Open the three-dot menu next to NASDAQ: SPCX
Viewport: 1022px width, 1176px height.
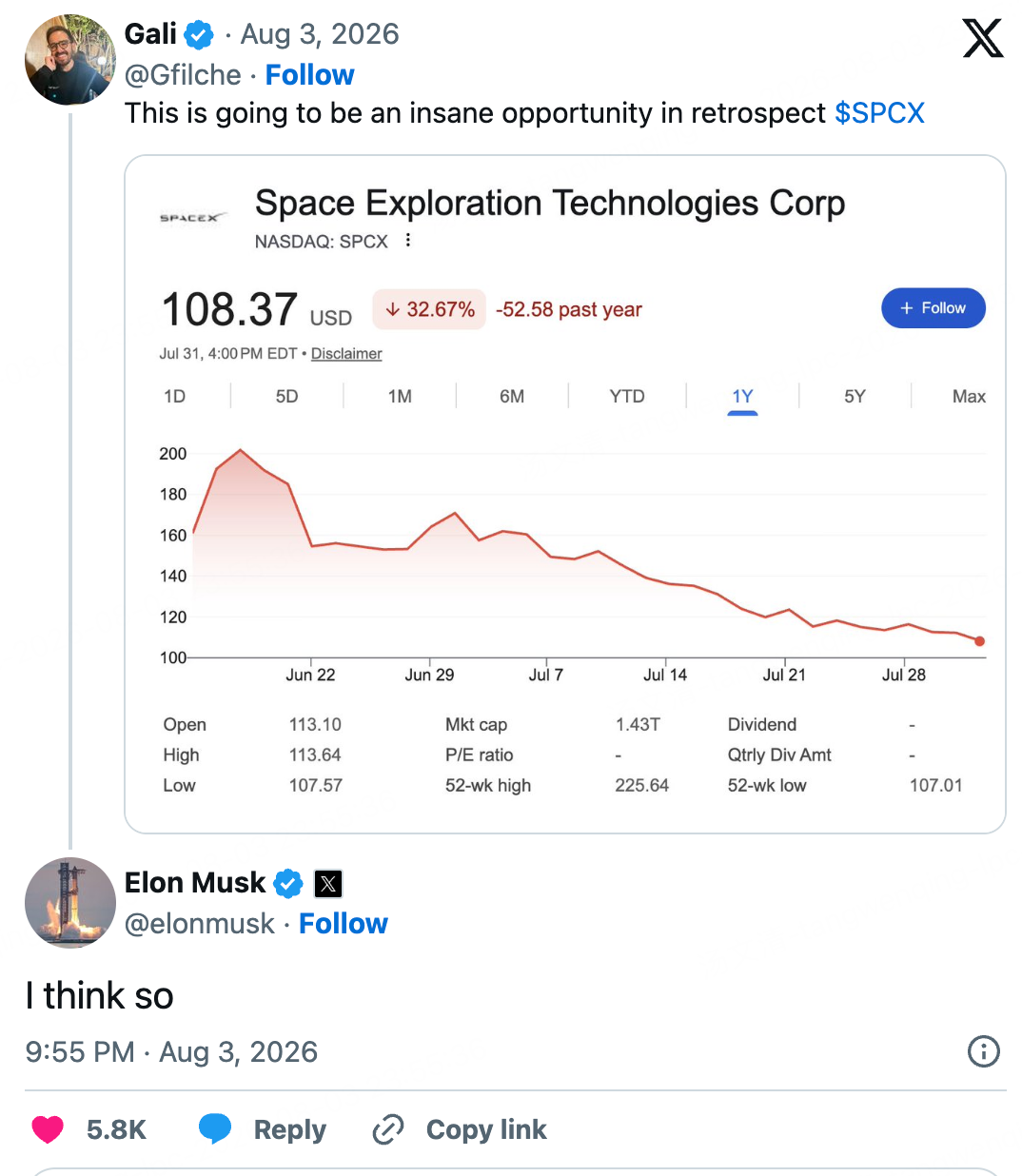[x=408, y=240]
